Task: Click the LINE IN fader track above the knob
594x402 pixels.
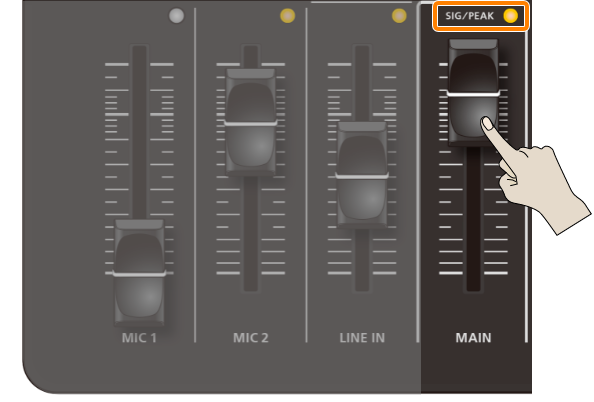Action: coord(362,83)
